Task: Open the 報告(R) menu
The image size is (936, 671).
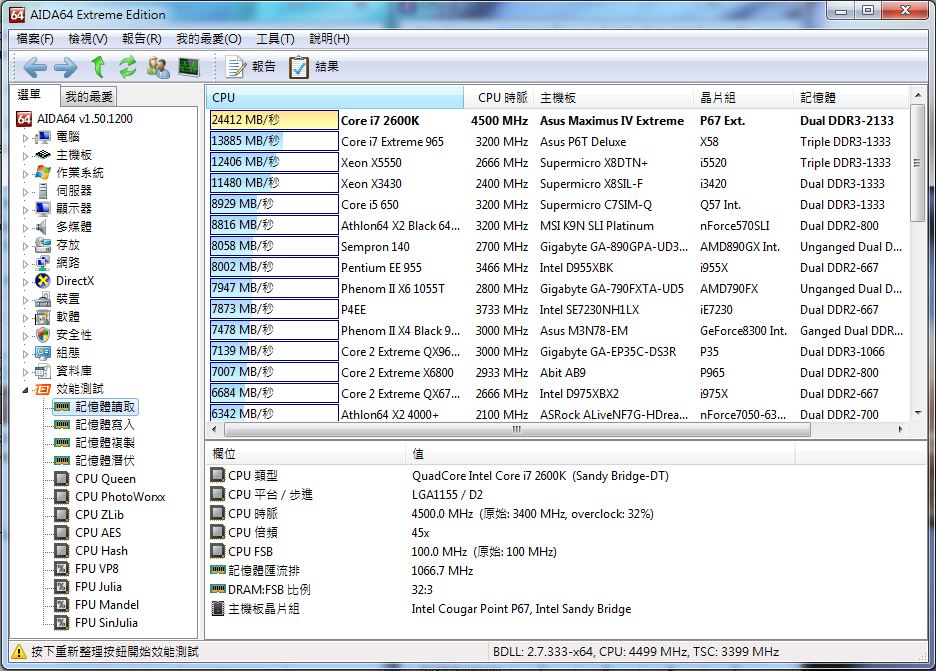Action: (x=141, y=39)
